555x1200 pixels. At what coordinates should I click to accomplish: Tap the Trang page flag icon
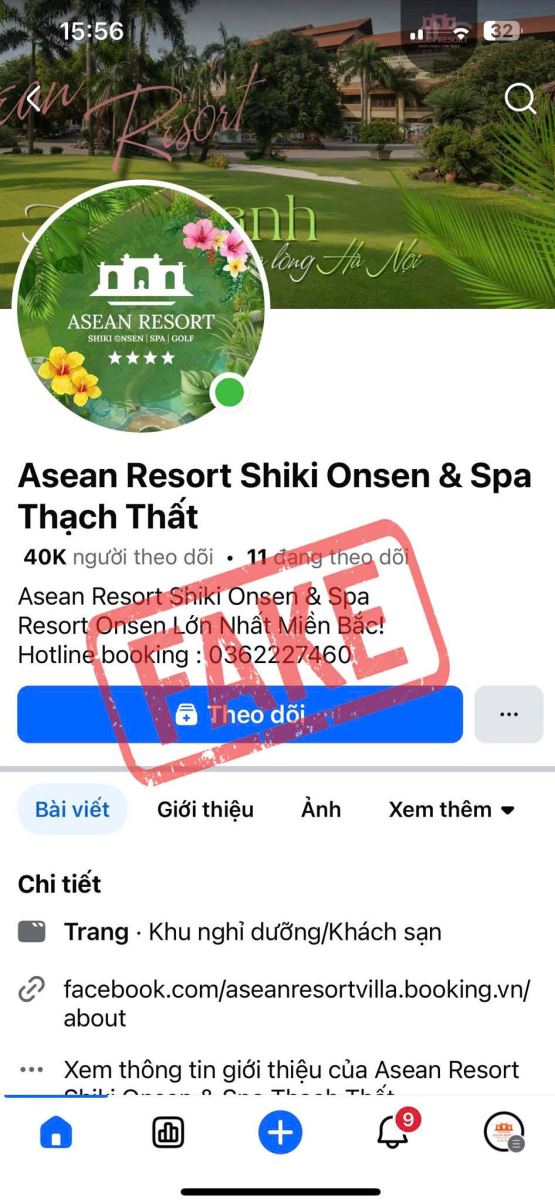tap(32, 932)
